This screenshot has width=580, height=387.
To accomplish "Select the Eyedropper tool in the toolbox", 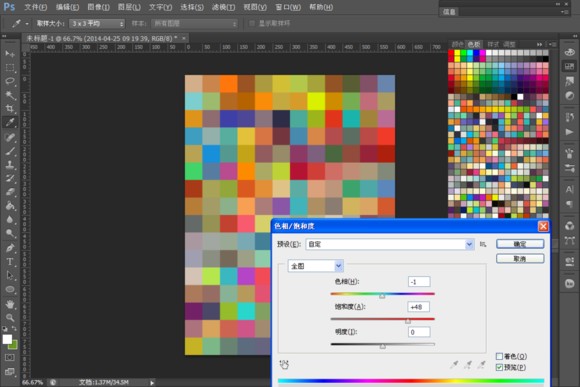I will coord(10,122).
